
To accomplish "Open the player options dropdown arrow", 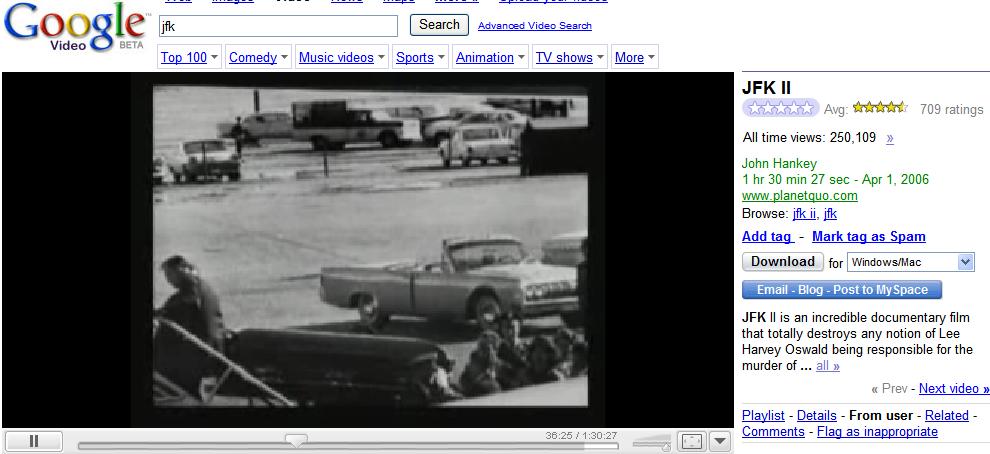I will click(719, 441).
